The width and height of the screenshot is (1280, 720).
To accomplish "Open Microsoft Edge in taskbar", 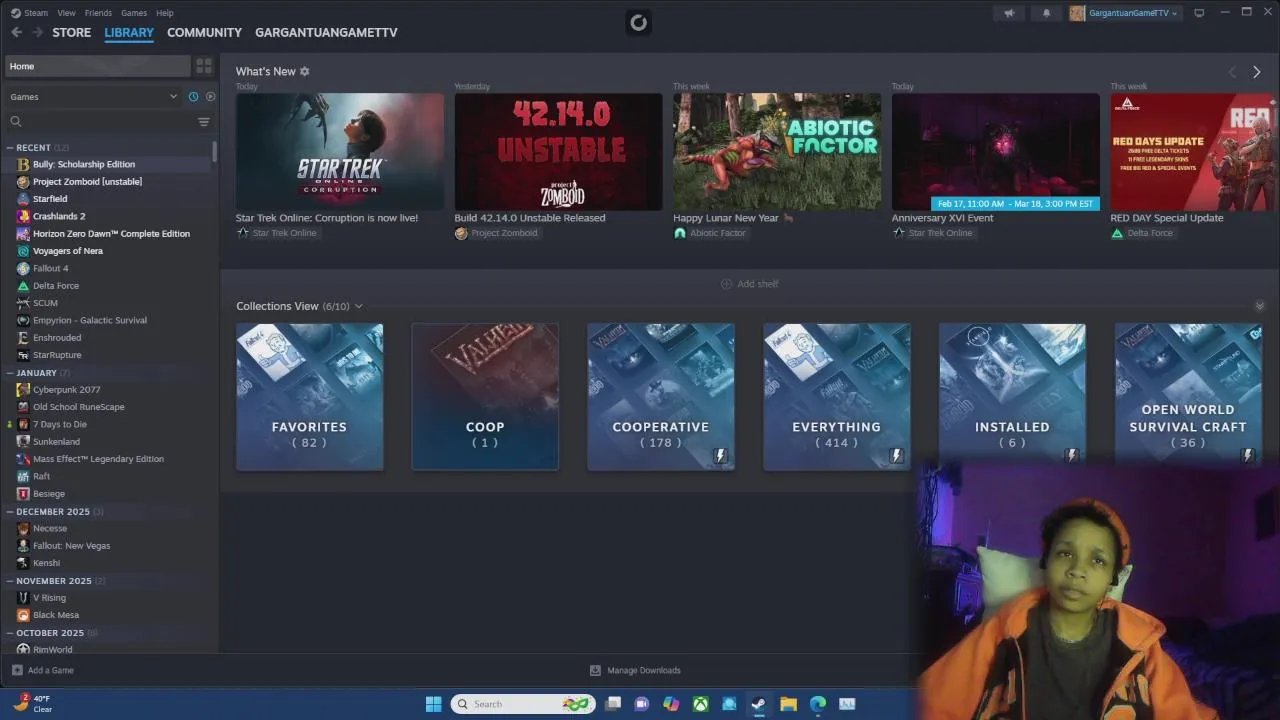I will click(x=818, y=704).
